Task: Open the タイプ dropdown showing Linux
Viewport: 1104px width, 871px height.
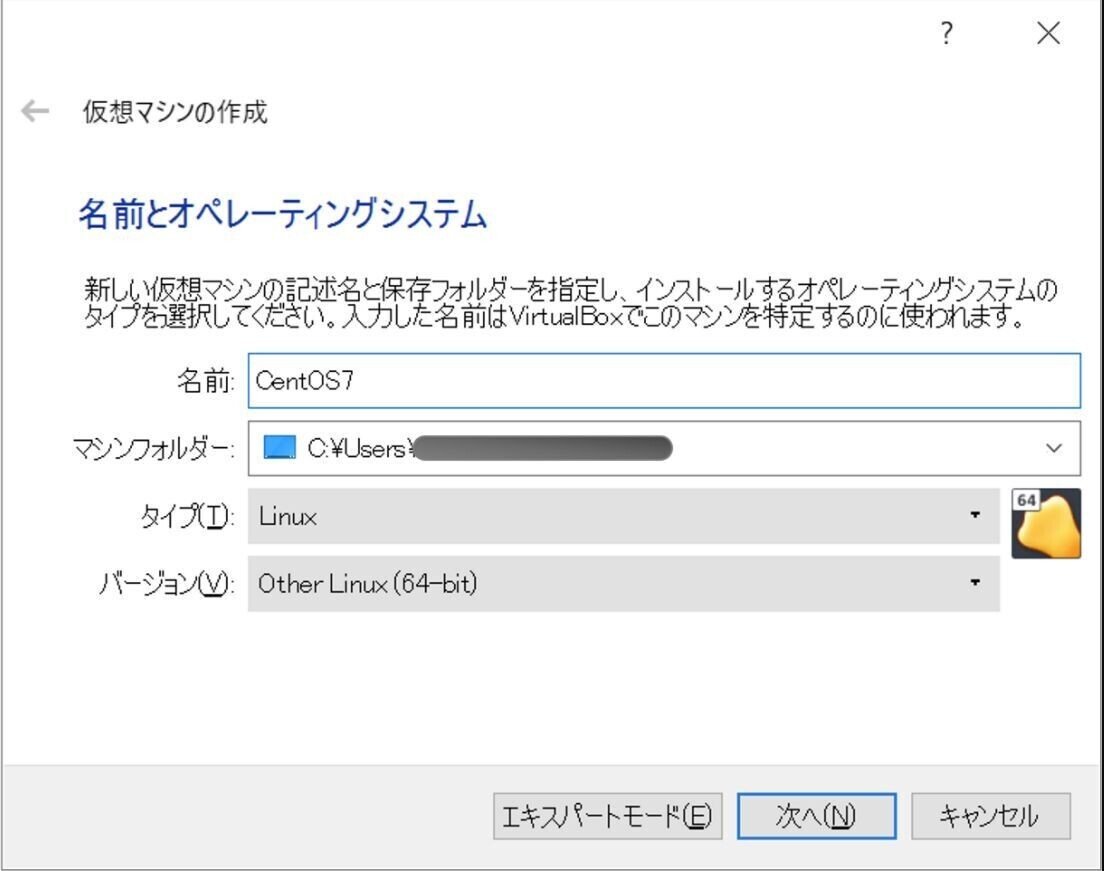Action: (x=624, y=516)
